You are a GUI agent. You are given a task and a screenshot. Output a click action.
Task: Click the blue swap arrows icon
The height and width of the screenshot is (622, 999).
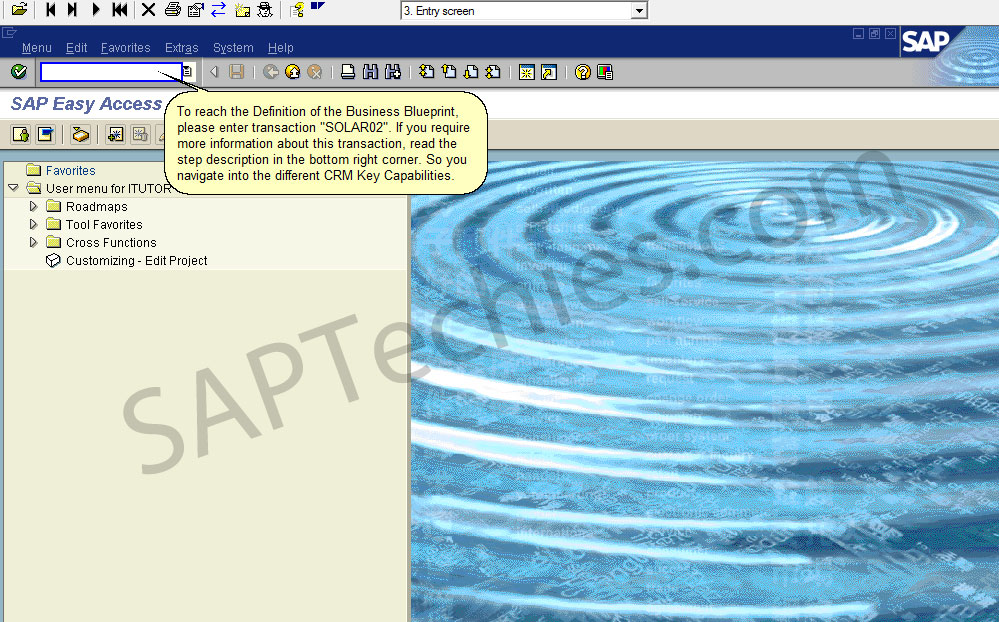pos(219,10)
